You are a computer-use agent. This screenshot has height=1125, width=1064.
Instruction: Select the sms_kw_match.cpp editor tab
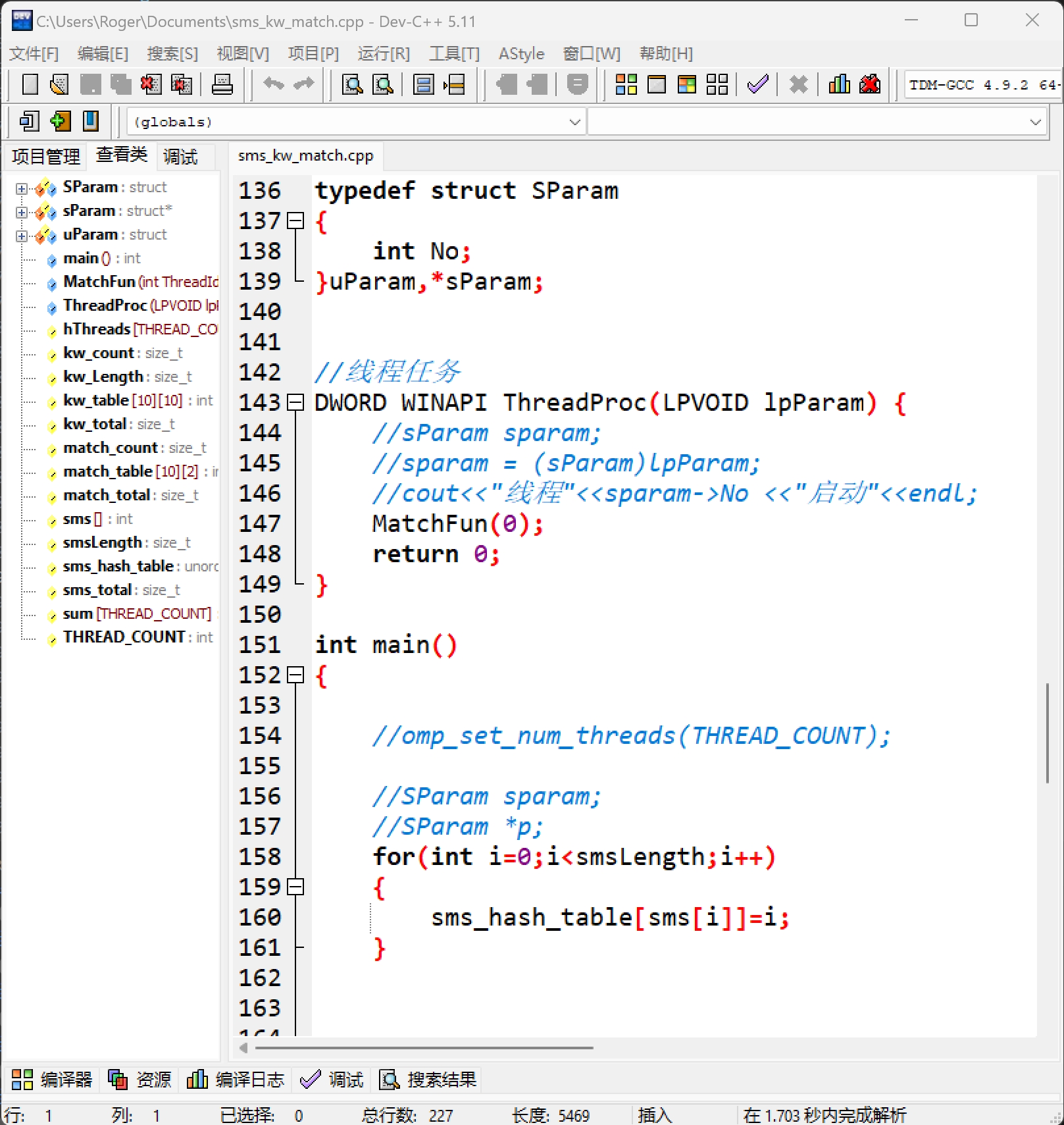click(305, 155)
